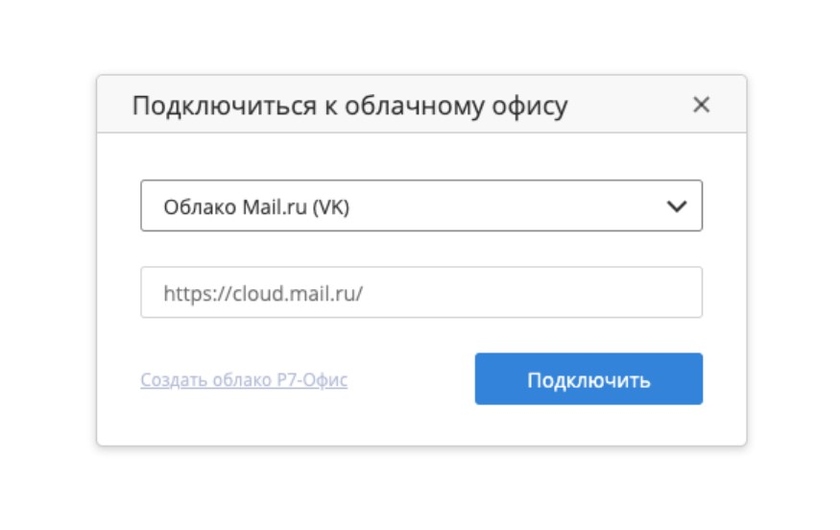The image size is (840, 530).
Task: Open the cloud provider dropdown list
Action: coord(421,206)
